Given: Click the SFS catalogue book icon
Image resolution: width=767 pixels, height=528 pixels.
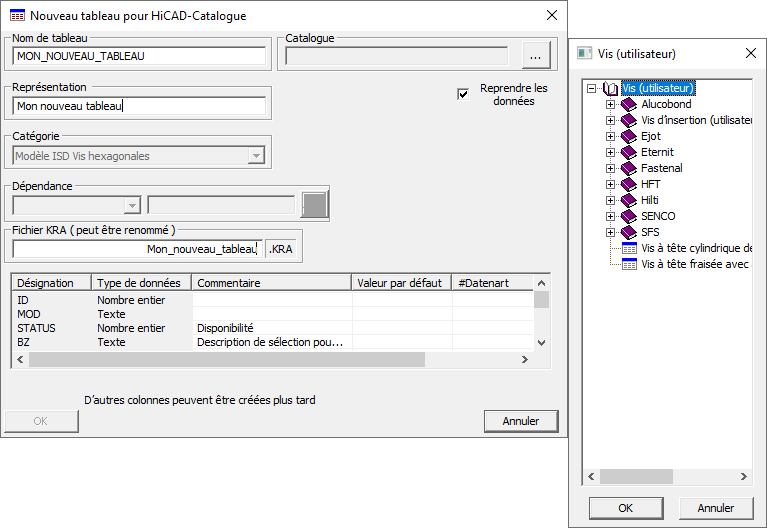Looking at the screenshot, I should [x=629, y=232].
